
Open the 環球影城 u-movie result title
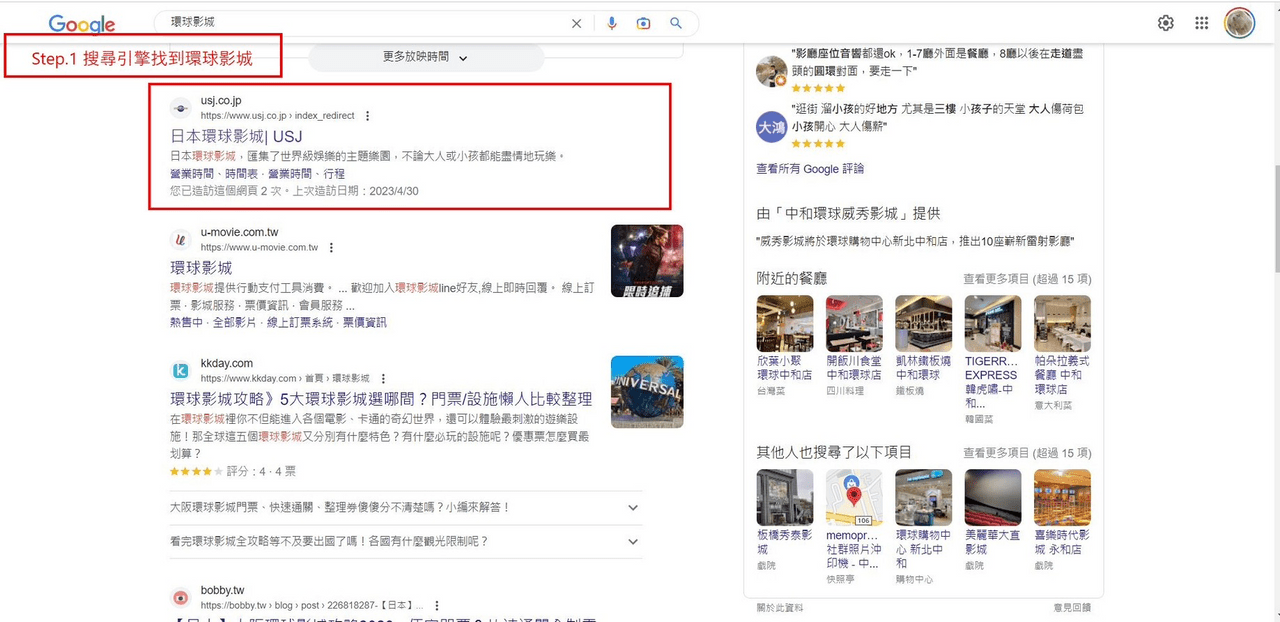(x=201, y=268)
